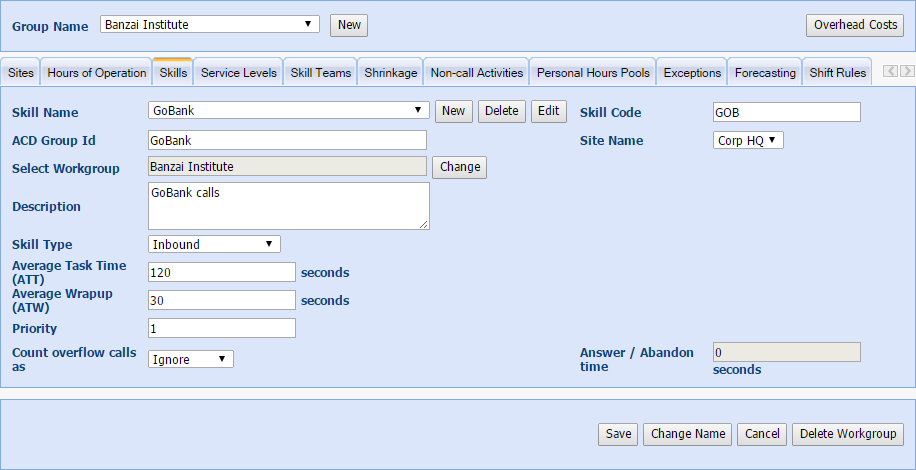Click Edit next to Skill Name

pos(548,111)
